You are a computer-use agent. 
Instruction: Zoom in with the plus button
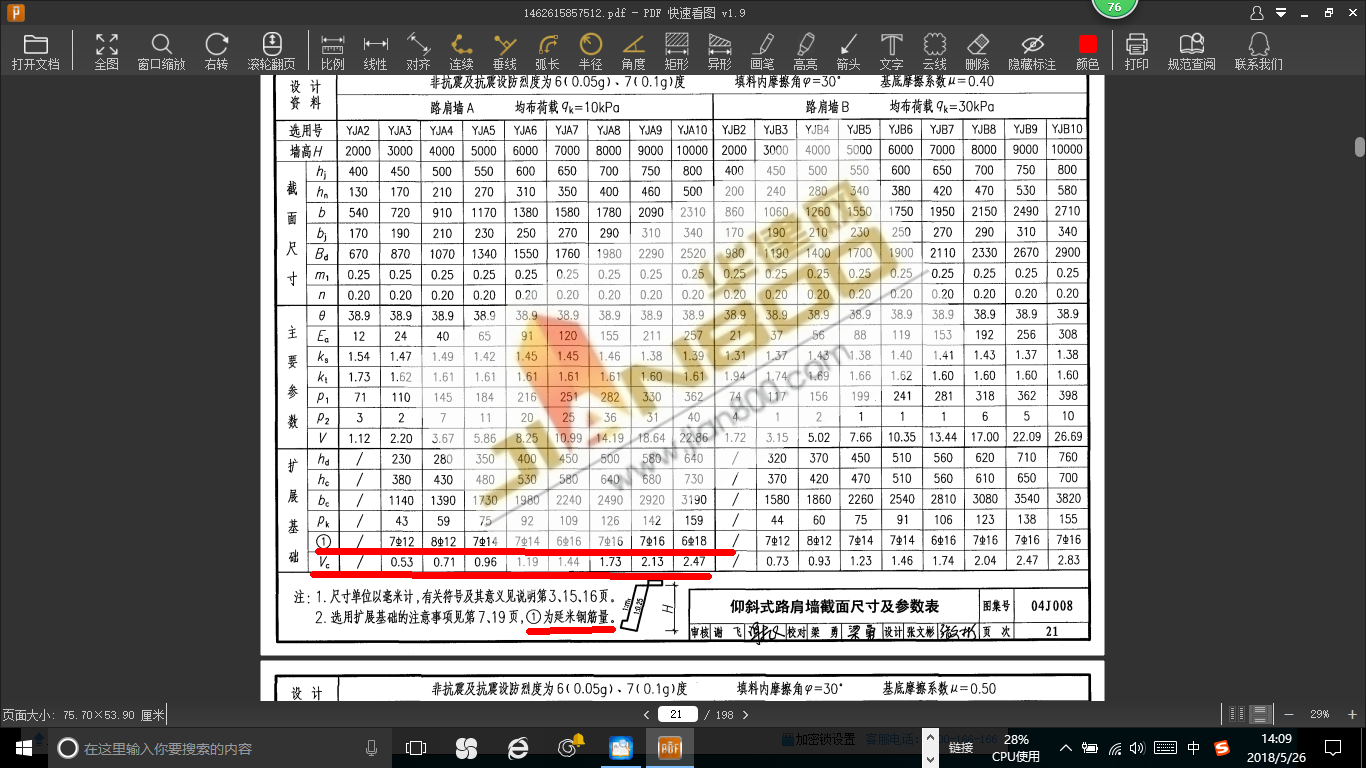(1351, 714)
